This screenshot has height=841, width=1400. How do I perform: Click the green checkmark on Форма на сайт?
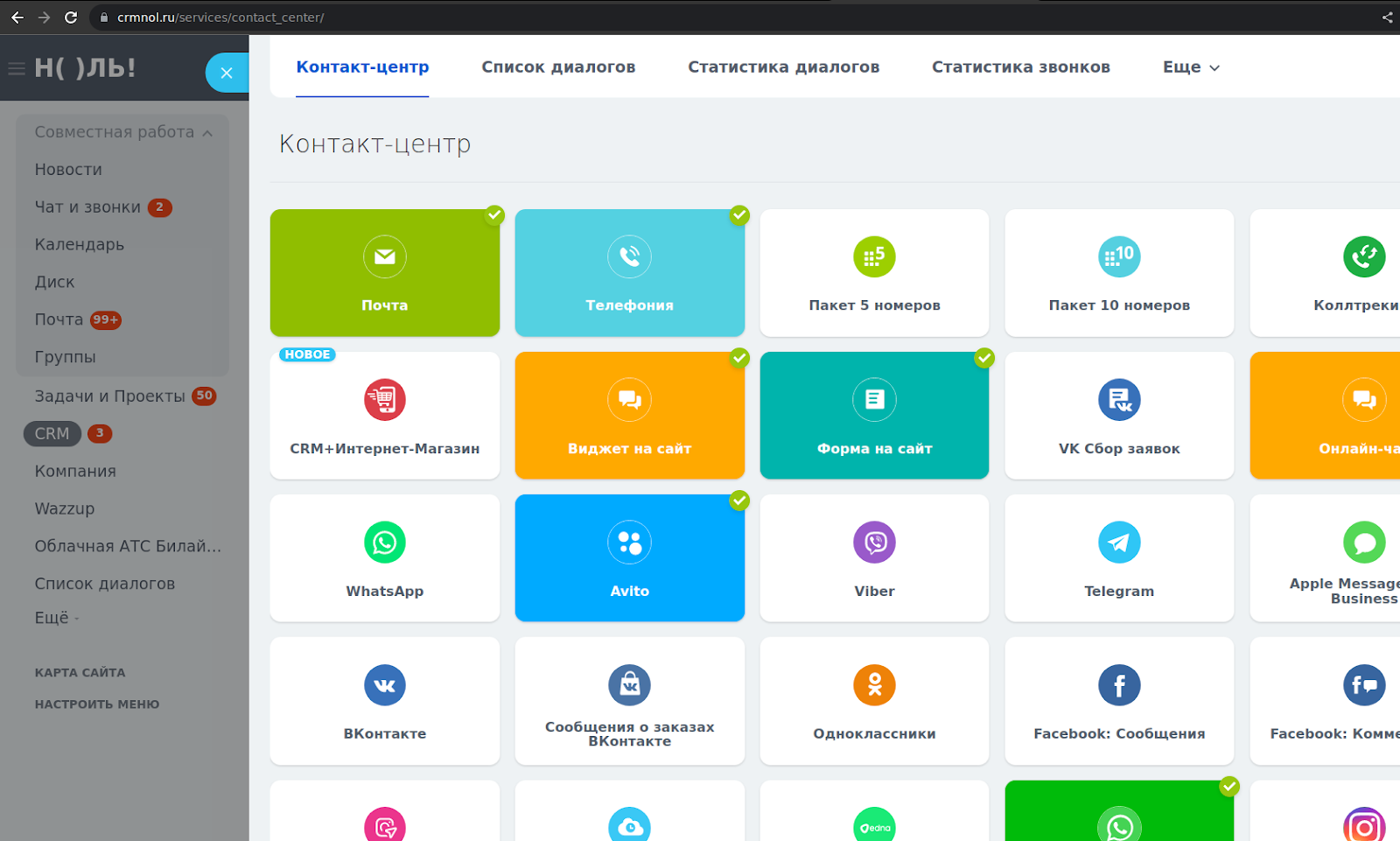click(x=985, y=357)
